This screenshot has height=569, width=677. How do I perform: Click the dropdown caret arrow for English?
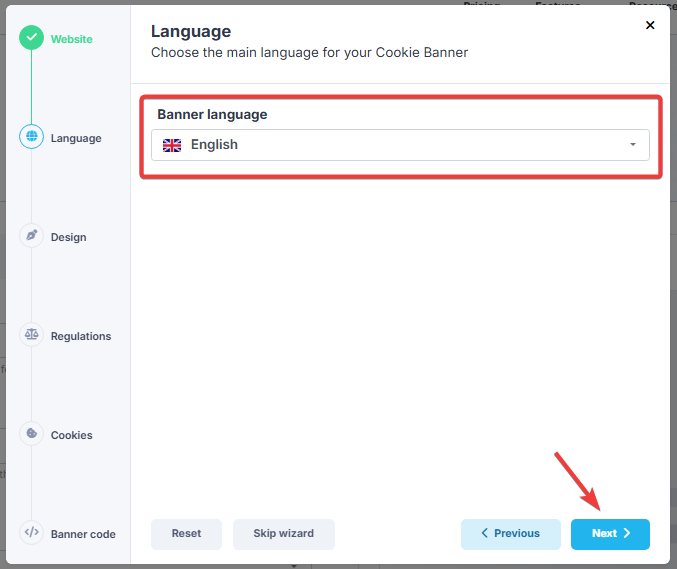(633, 145)
